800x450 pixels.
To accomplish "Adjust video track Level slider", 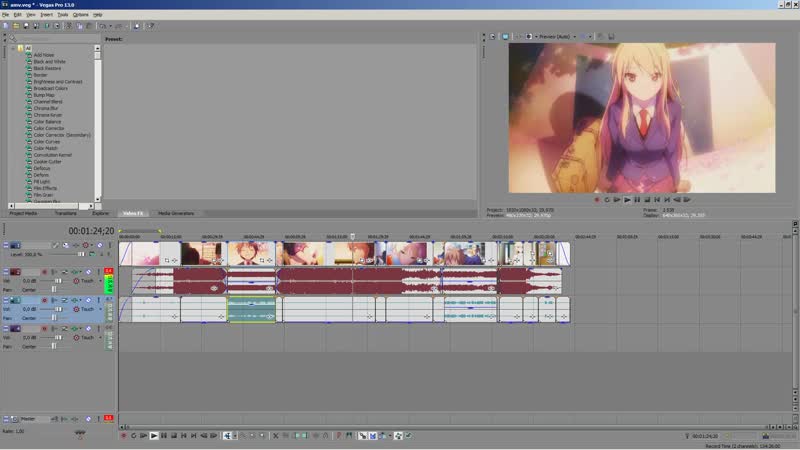I will pyautogui.click(x=81, y=254).
